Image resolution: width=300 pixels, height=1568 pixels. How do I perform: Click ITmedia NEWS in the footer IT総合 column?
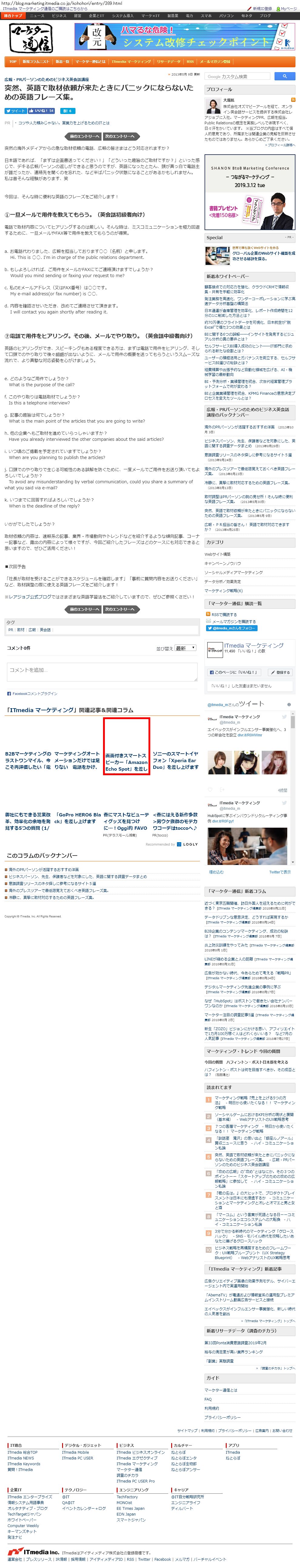21,1459
